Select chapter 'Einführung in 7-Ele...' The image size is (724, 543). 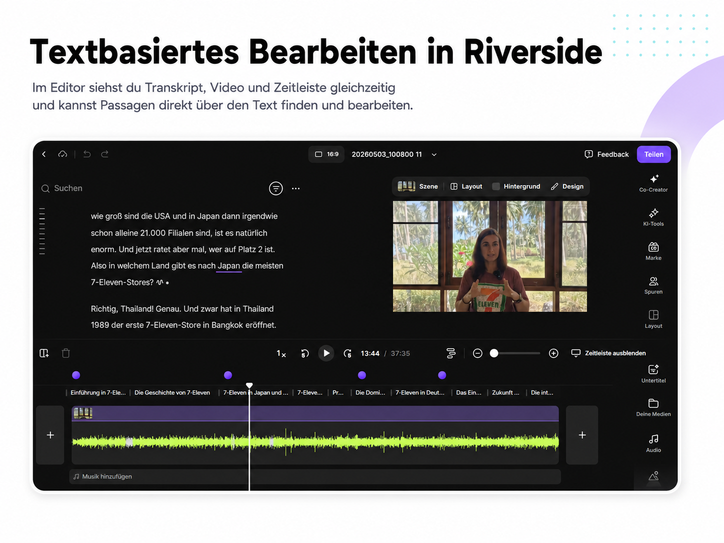98,392
